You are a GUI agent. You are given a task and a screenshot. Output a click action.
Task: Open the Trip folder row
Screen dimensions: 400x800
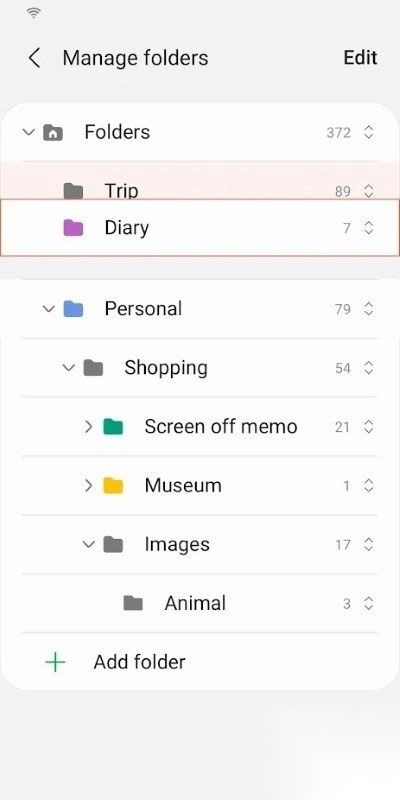click(x=200, y=190)
